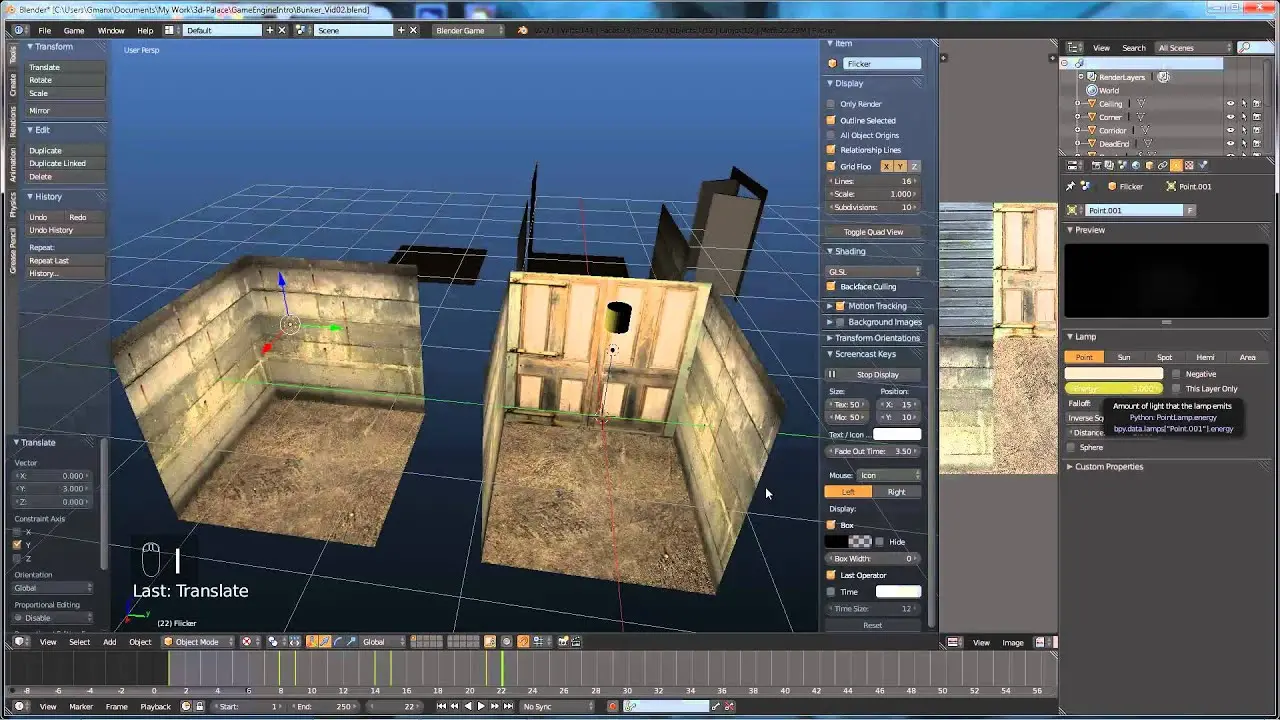
Task: Click the outliner search magnifier icon
Action: click(x=1244, y=48)
